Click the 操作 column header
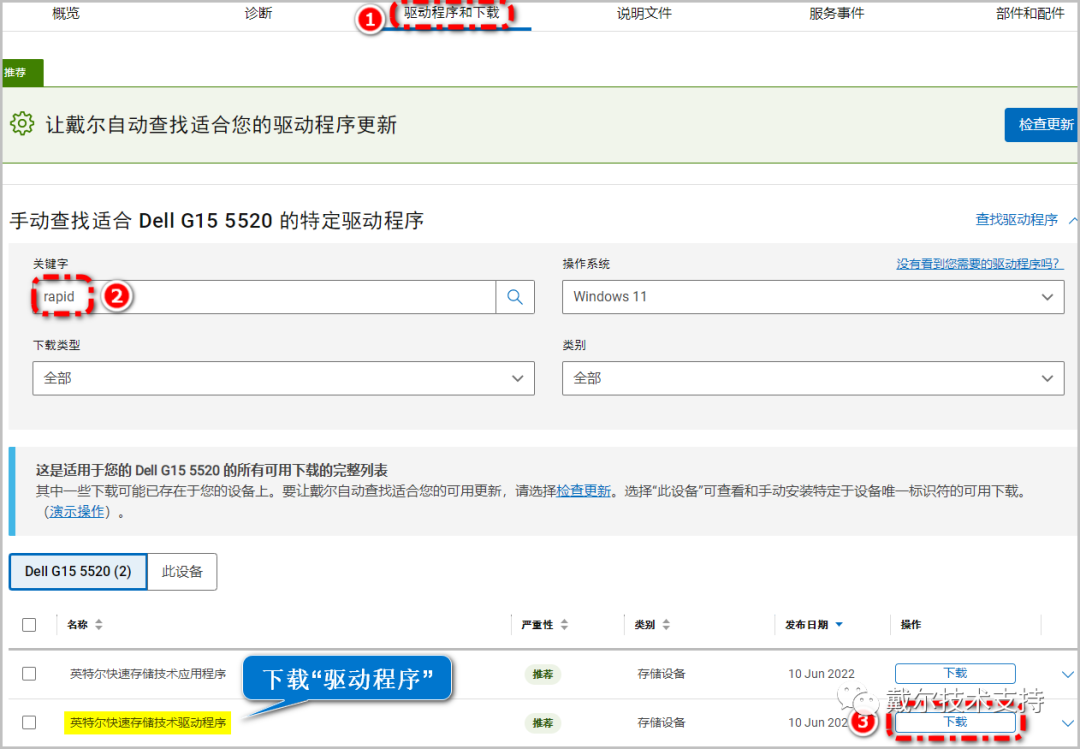Viewport: 1080px width, 749px height. [911, 624]
